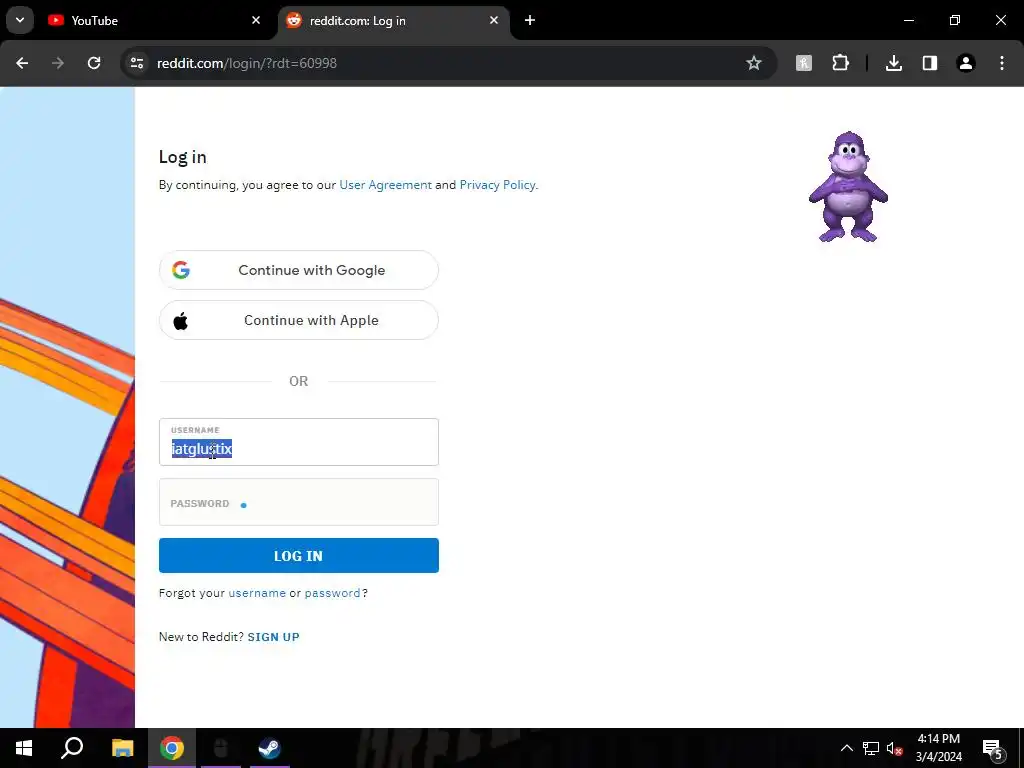Image resolution: width=1024 pixels, height=768 pixels.
Task: Open Chrome's three-dot menu
Action: point(1002,63)
